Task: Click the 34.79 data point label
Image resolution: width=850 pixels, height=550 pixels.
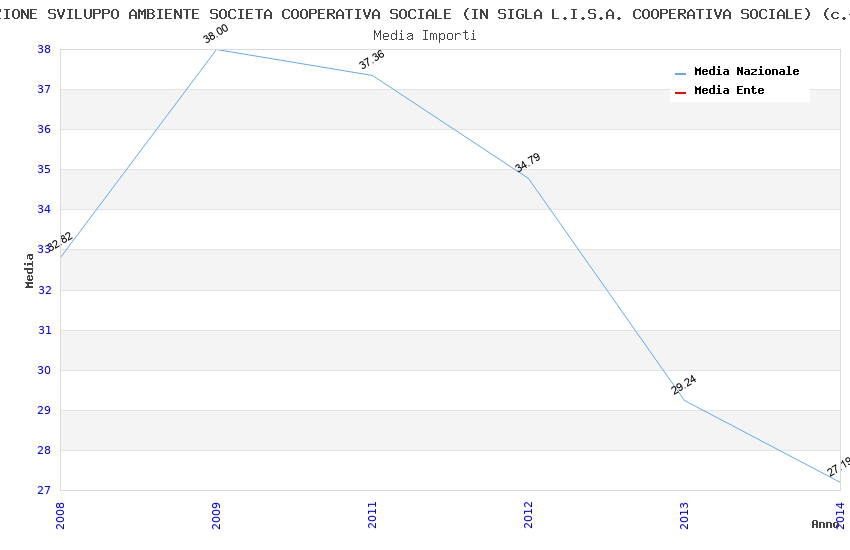Action: point(527,163)
